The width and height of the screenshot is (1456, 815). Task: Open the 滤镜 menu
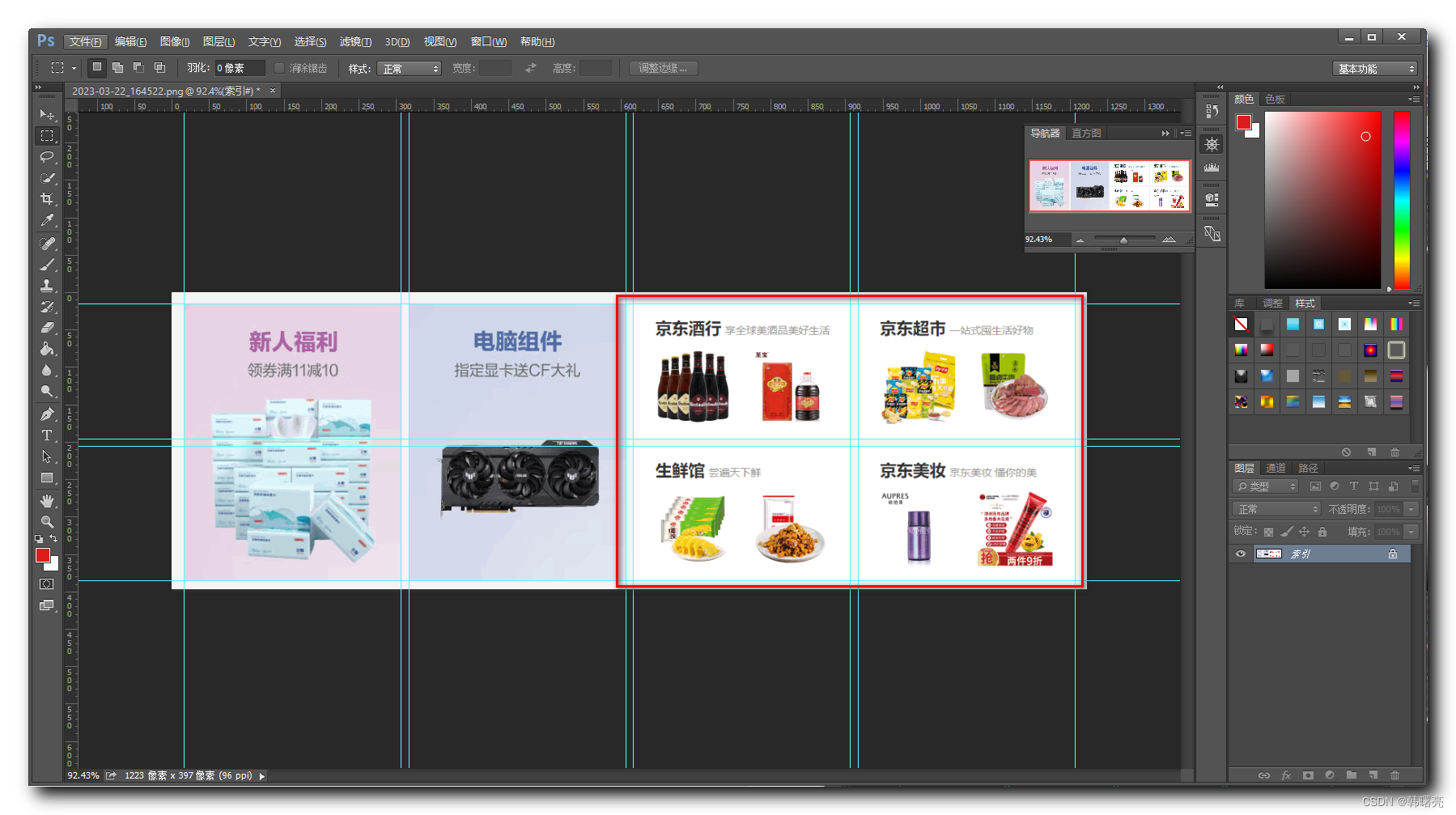pyautogui.click(x=356, y=41)
